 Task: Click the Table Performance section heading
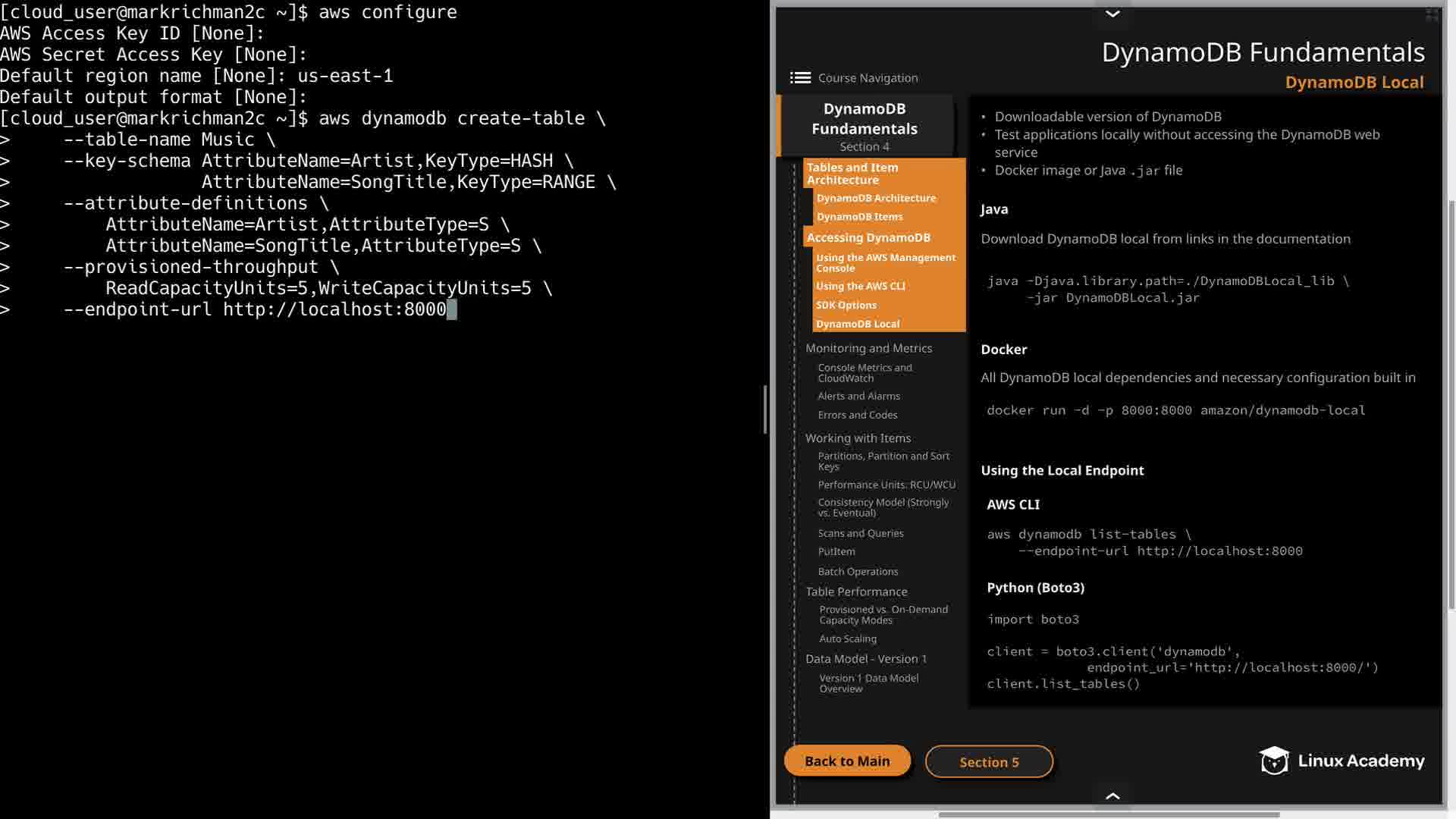856,591
